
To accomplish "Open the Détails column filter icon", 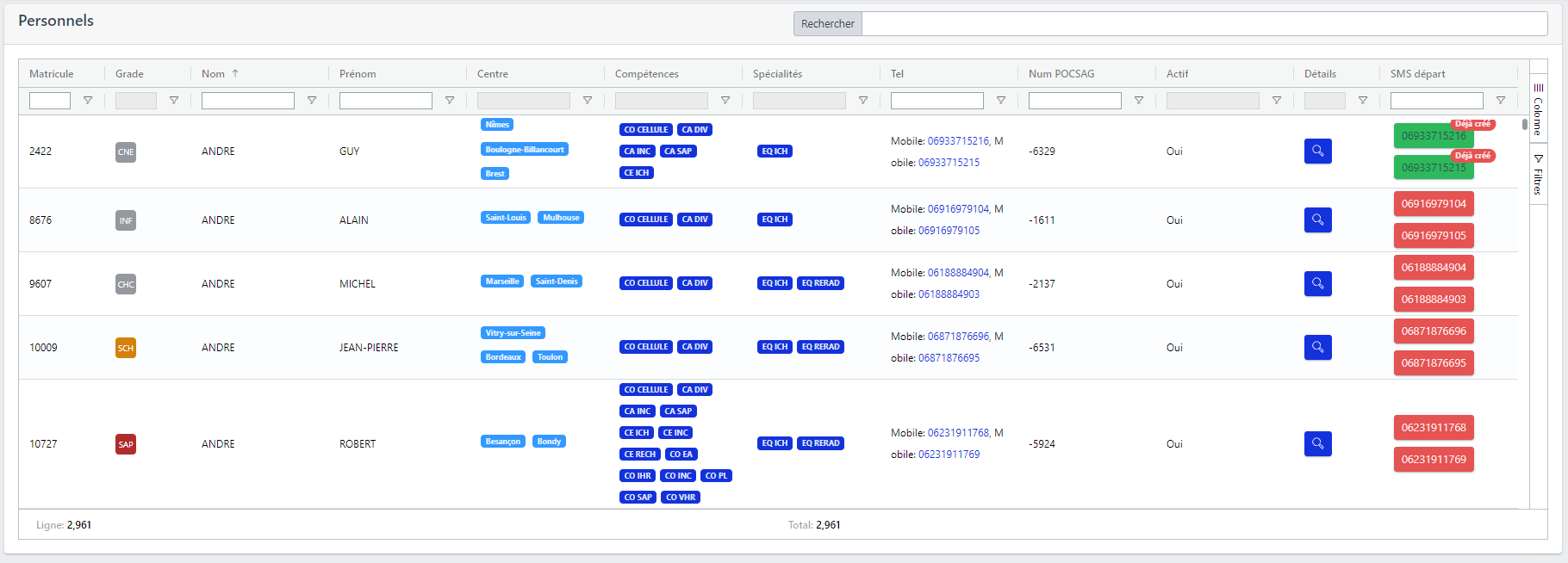I will click(x=1363, y=101).
